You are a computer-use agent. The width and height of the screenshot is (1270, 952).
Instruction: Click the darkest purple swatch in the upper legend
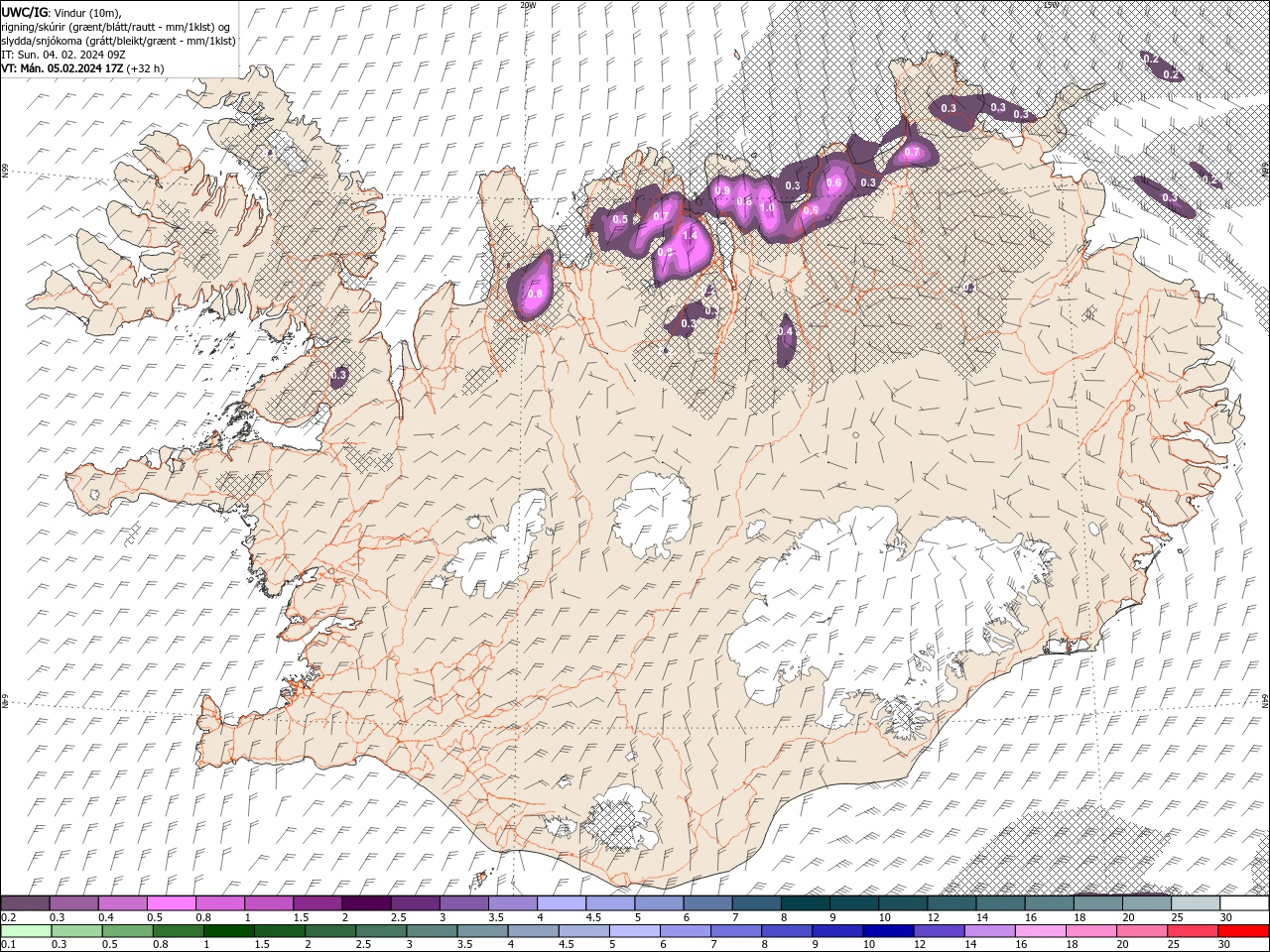pos(365,903)
